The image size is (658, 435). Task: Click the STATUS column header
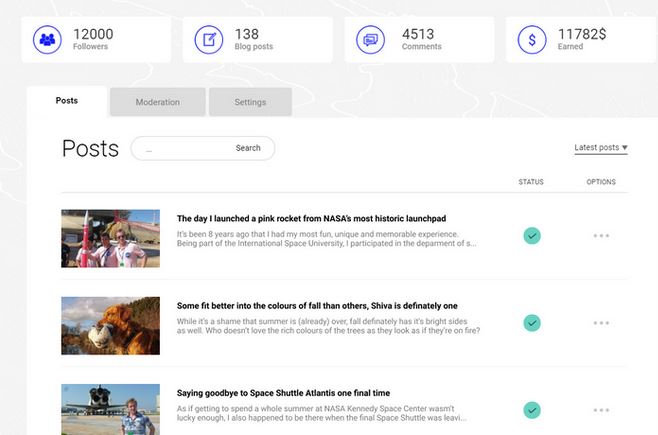531,182
